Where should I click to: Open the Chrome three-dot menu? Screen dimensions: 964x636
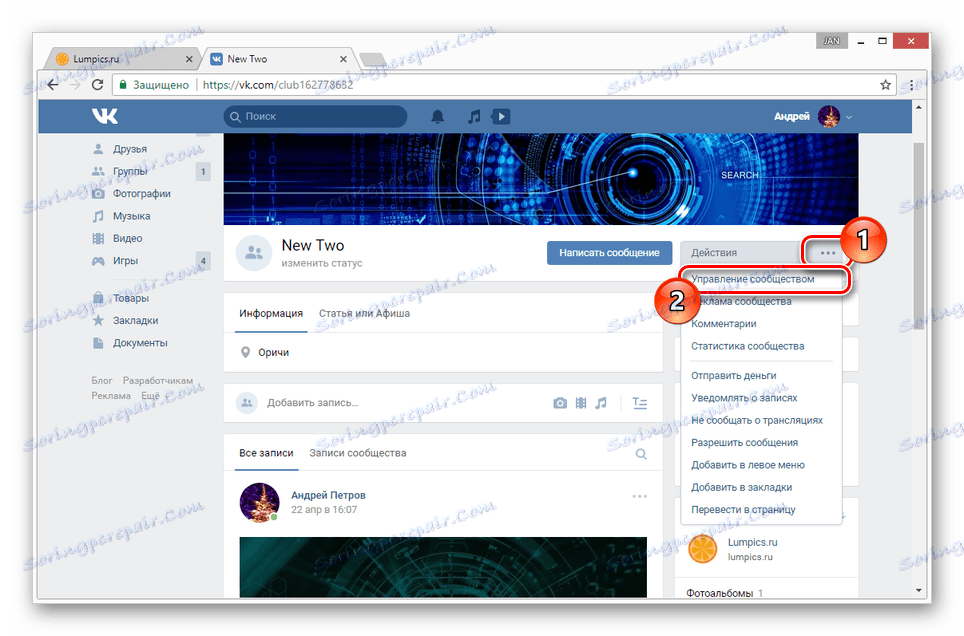pos(911,85)
